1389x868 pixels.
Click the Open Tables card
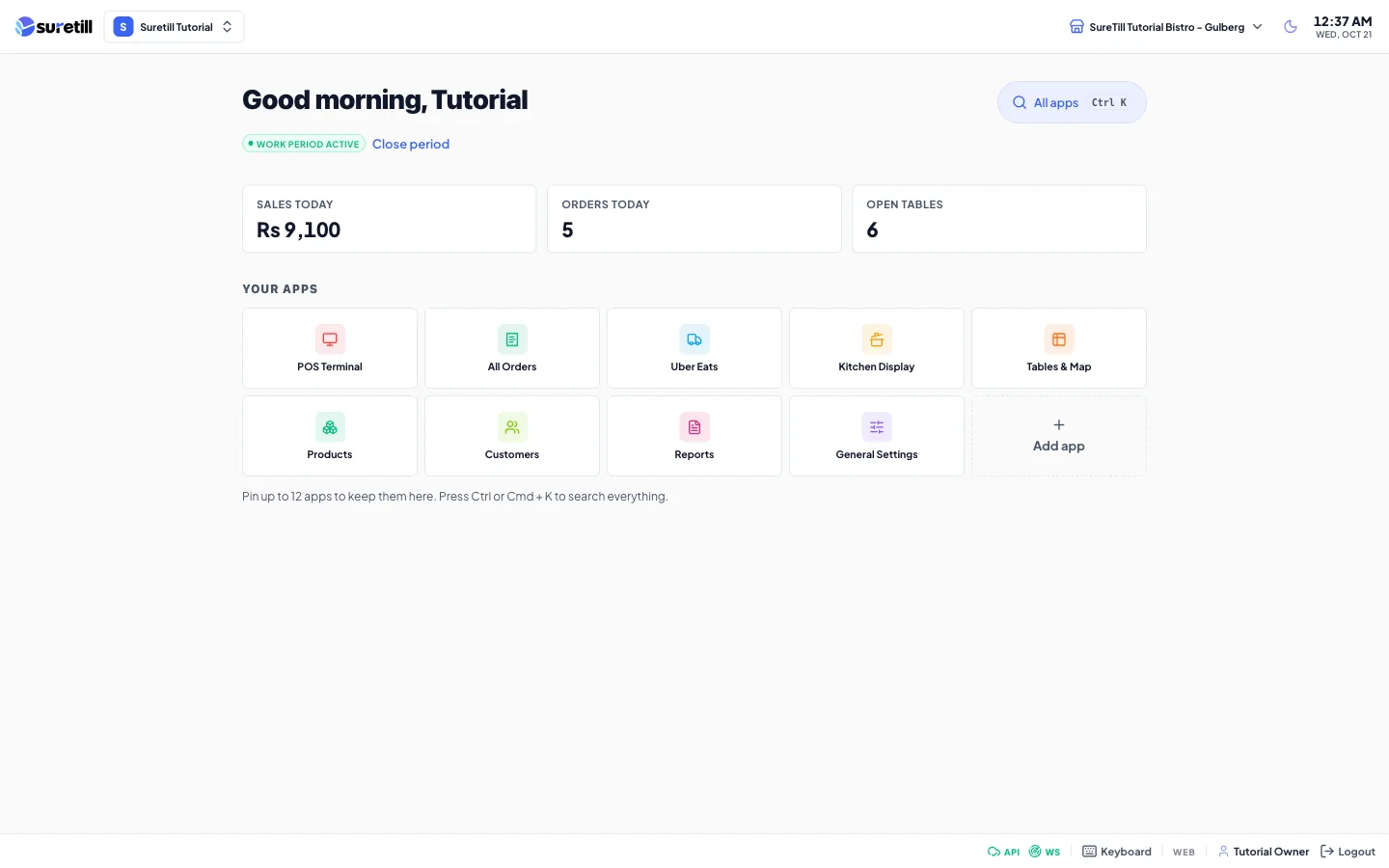999,219
